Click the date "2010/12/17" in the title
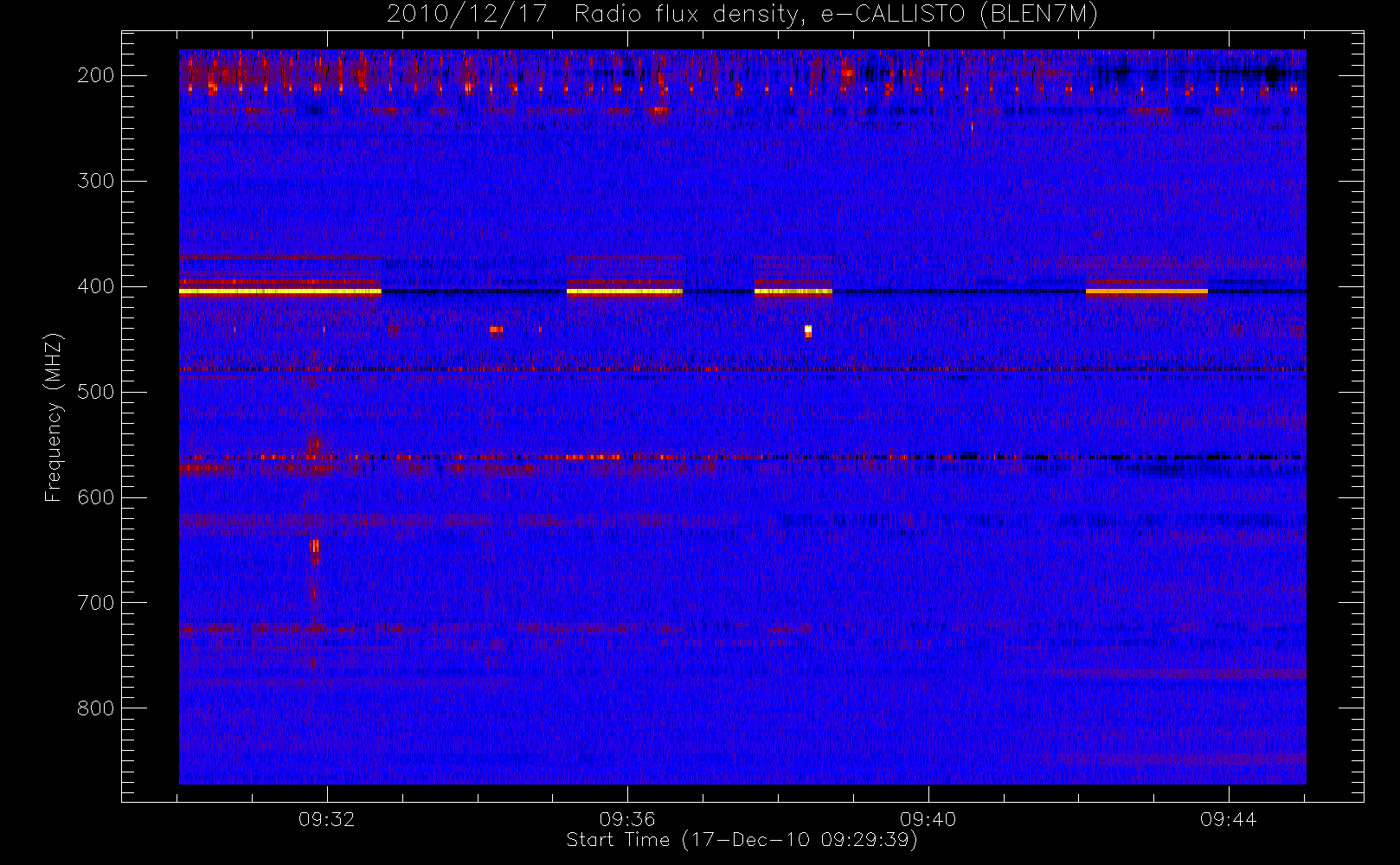The image size is (1400, 865). coord(466,15)
